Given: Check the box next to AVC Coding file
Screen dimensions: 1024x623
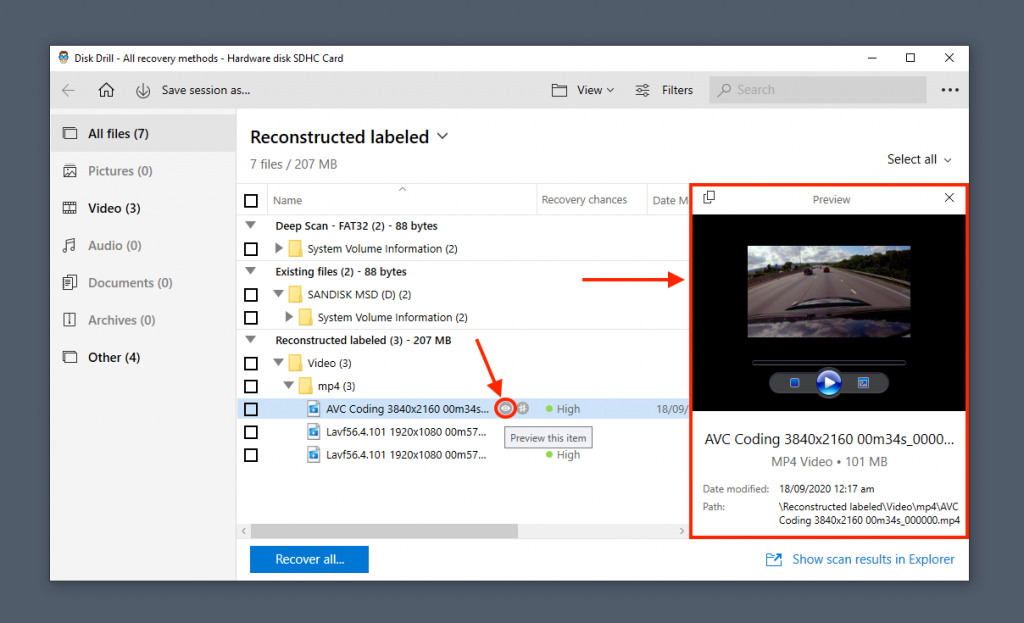Looking at the screenshot, I should pyautogui.click(x=251, y=408).
